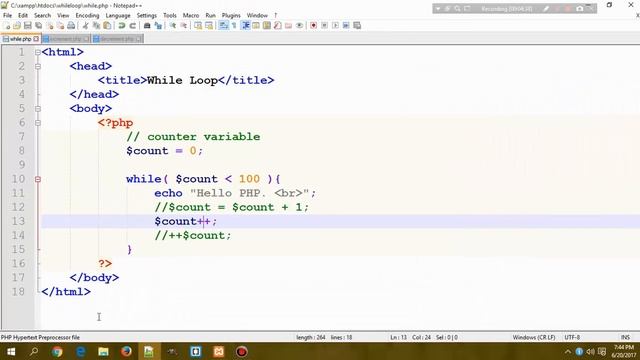Open File Explorer from the taskbar
The image size is (640, 360).
pyautogui.click(x=103, y=351)
